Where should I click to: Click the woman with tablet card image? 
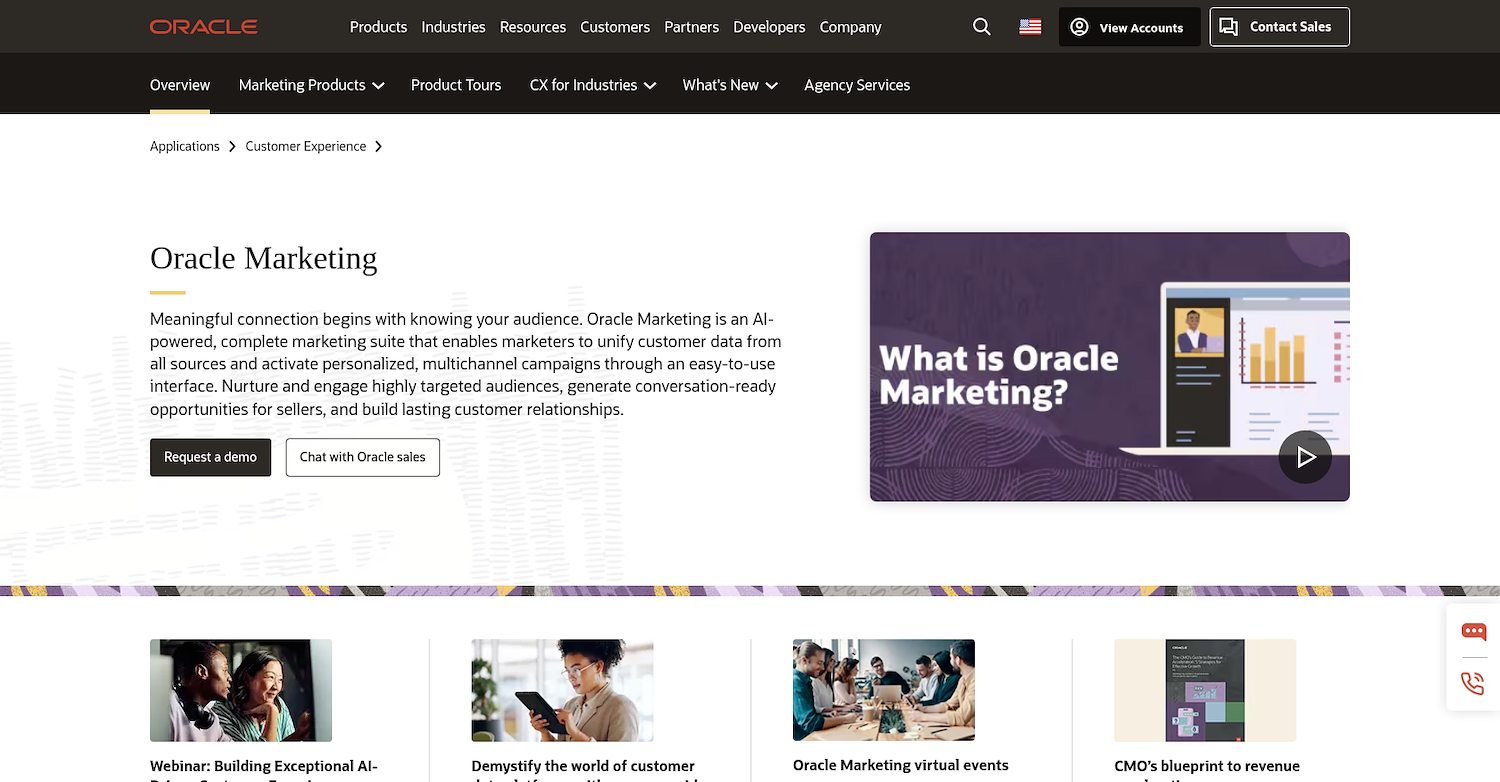[x=563, y=690]
